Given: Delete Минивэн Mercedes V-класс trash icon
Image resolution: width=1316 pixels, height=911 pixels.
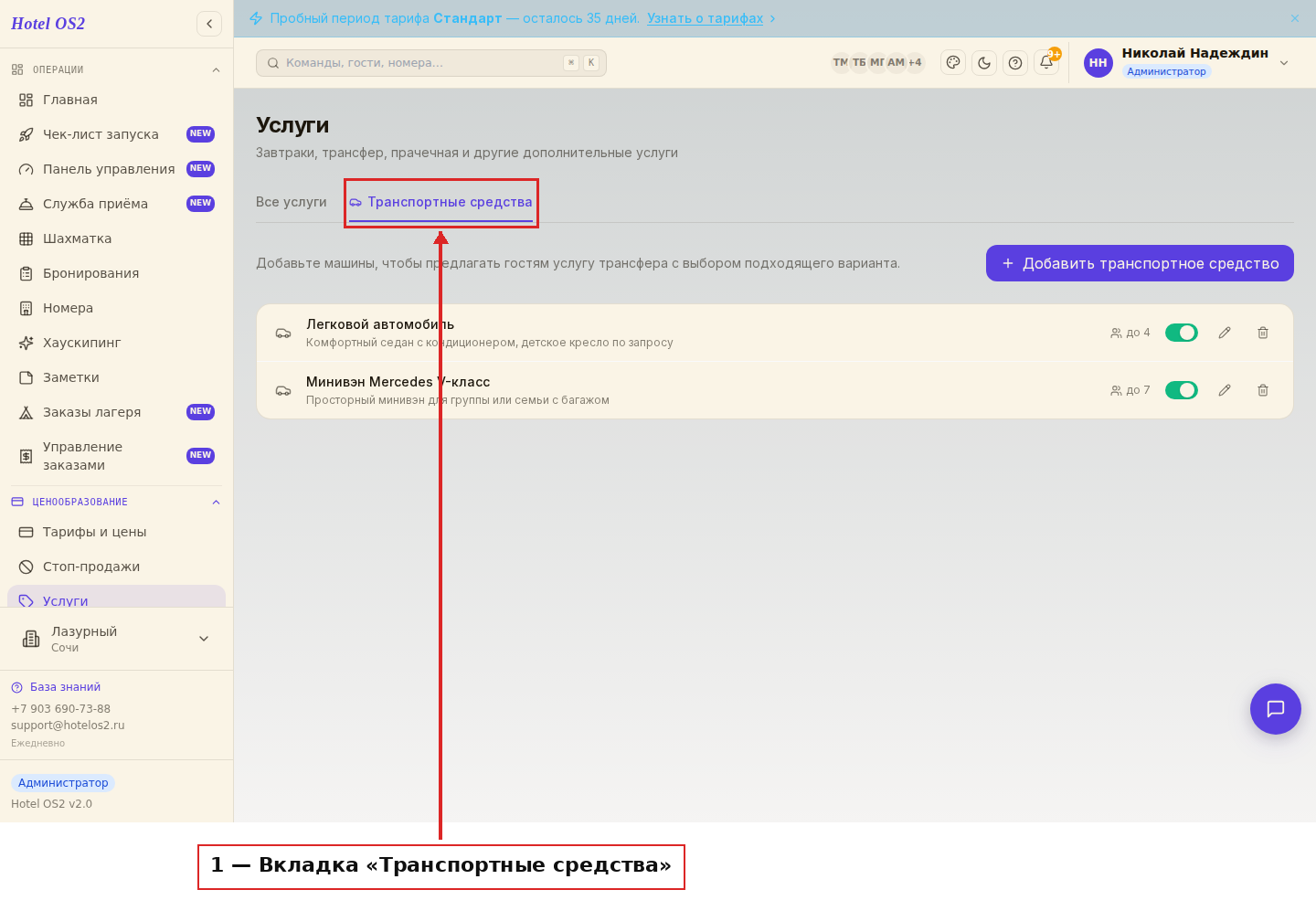Looking at the screenshot, I should [x=1263, y=390].
